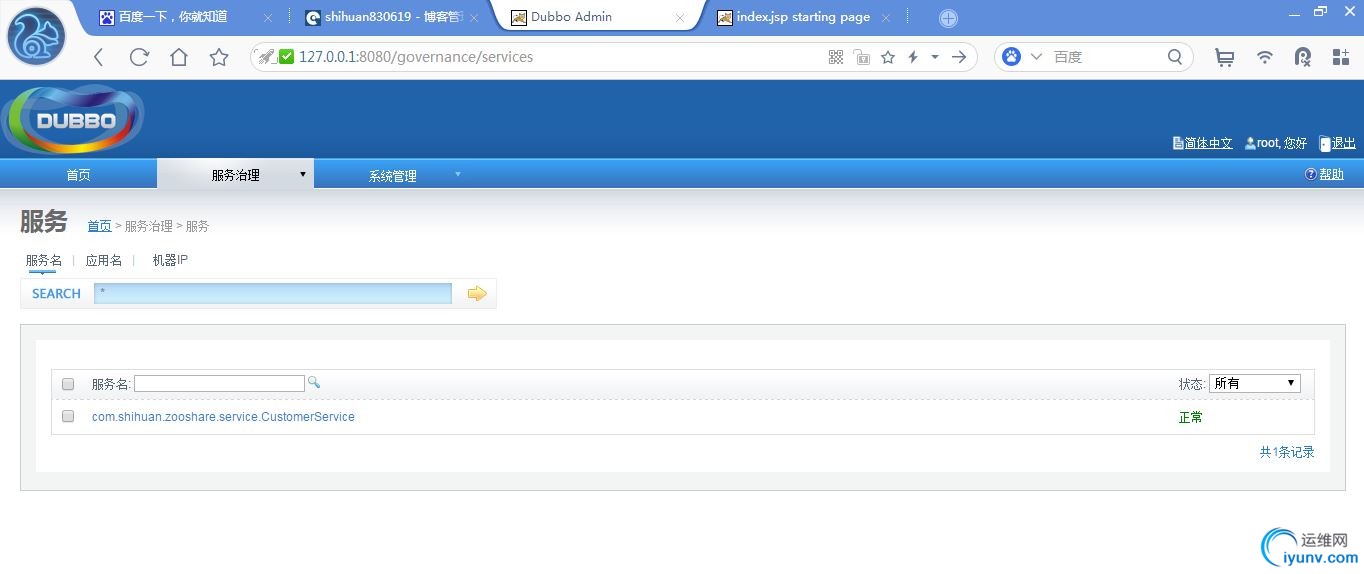The width and height of the screenshot is (1364, 574).
Task: Click the DUBBO logo
Action: point(74,119)
